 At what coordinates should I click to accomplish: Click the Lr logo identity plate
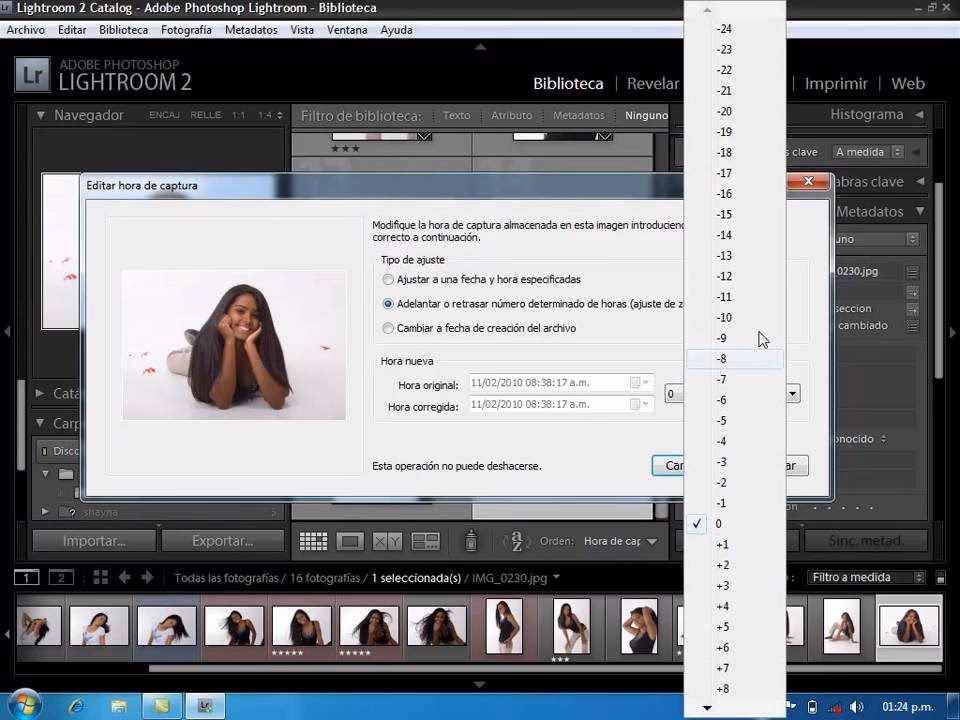(32, 75)
